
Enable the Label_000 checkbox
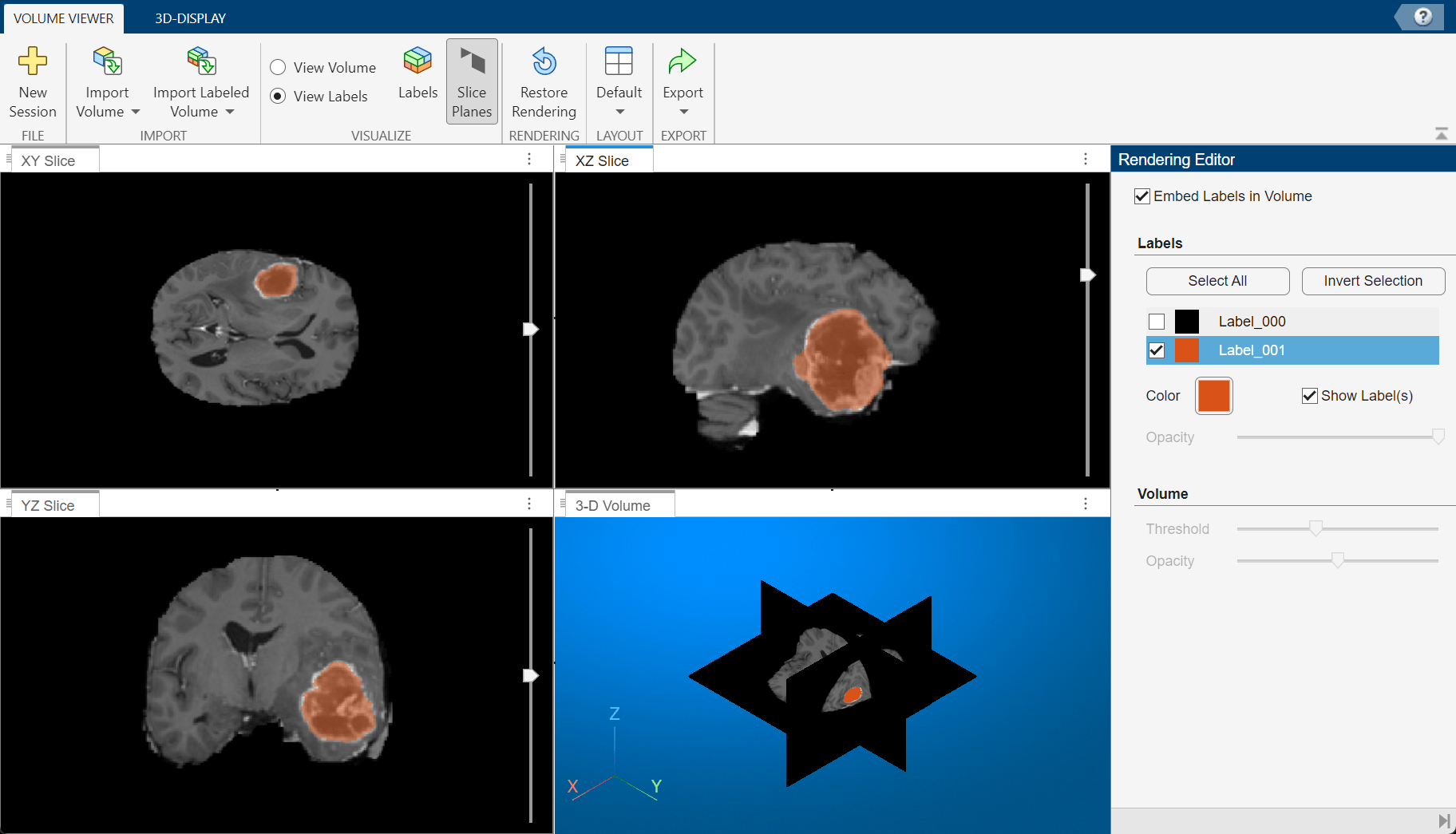[x=1157, y=322]
